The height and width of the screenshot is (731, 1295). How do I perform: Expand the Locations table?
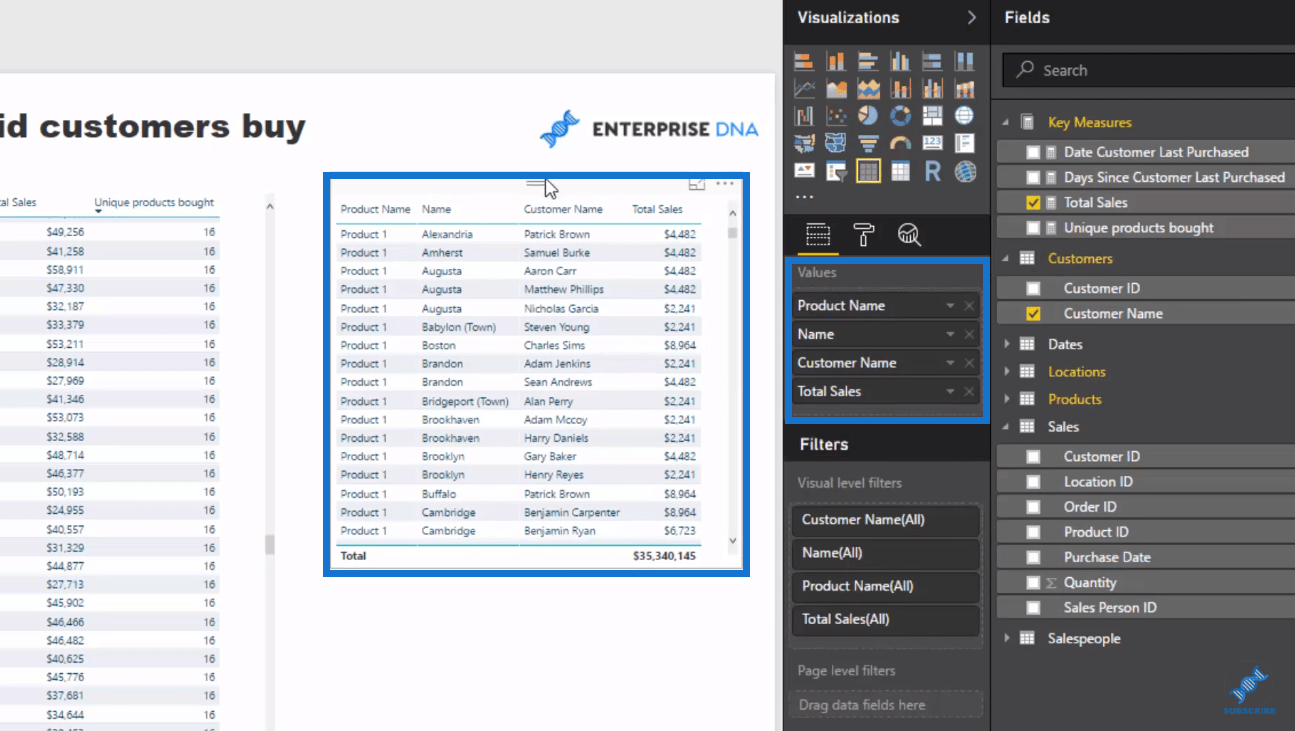1006,371
